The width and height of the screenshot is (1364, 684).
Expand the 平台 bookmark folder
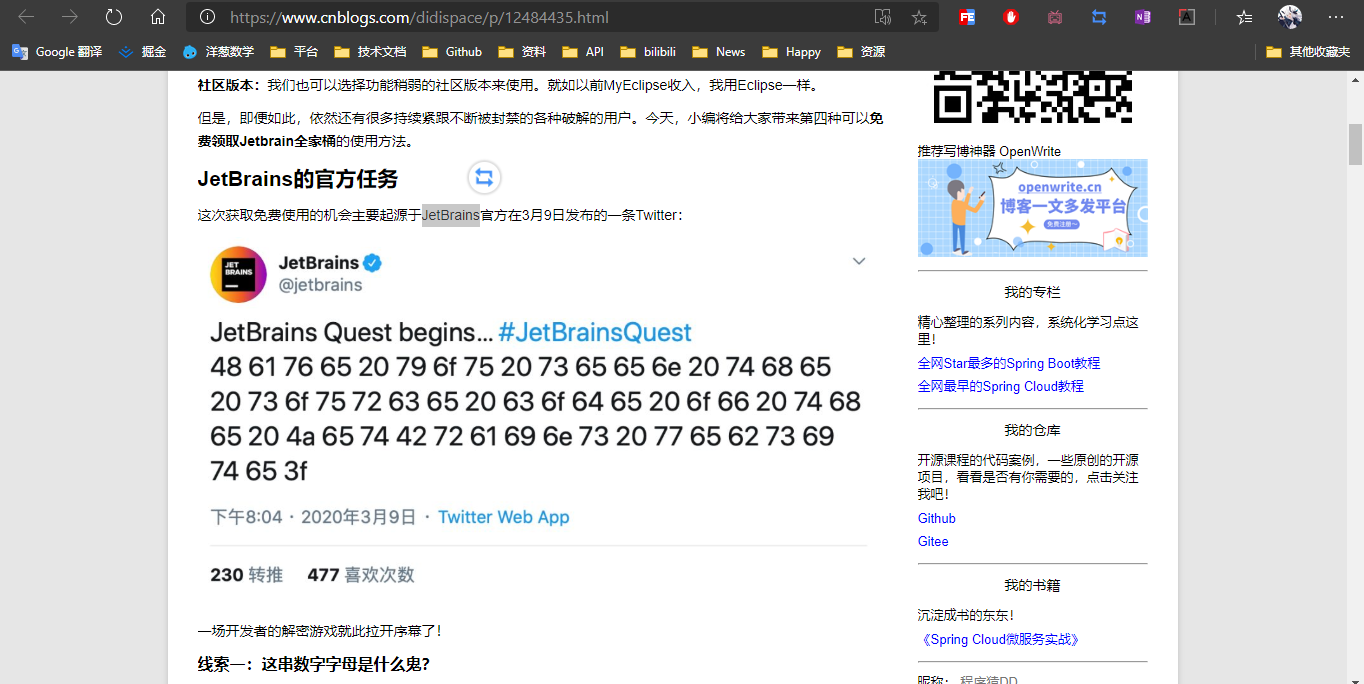[294, 52]
